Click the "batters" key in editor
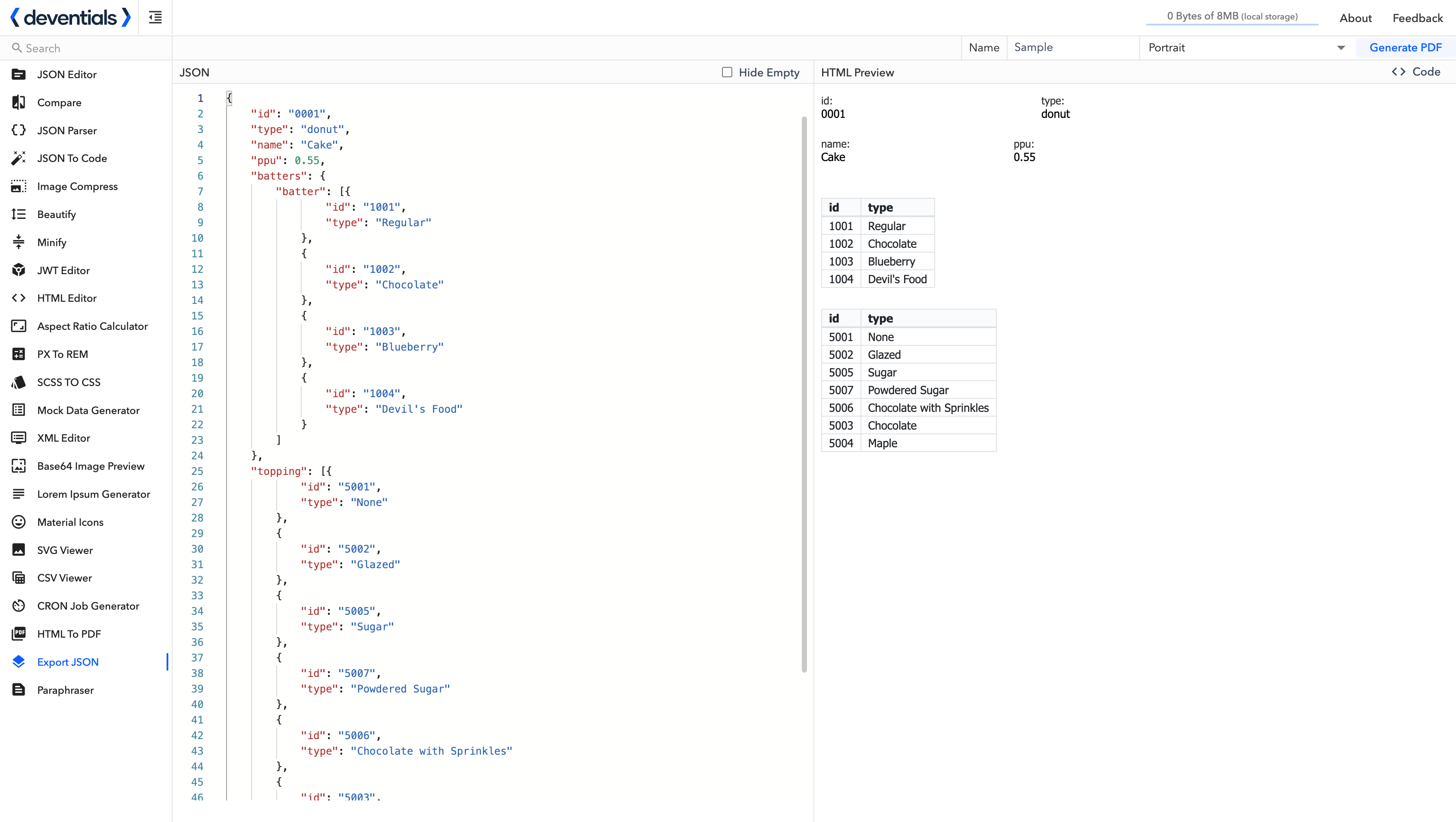 click(279, 176)
